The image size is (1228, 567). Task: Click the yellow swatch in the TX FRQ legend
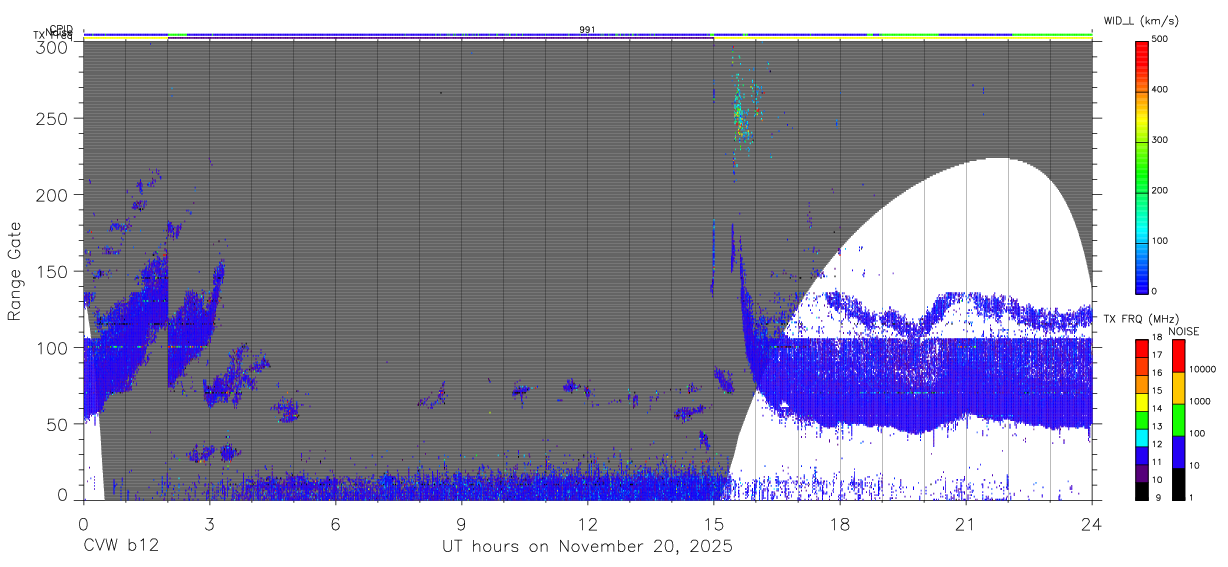[x=1141, y=400]
